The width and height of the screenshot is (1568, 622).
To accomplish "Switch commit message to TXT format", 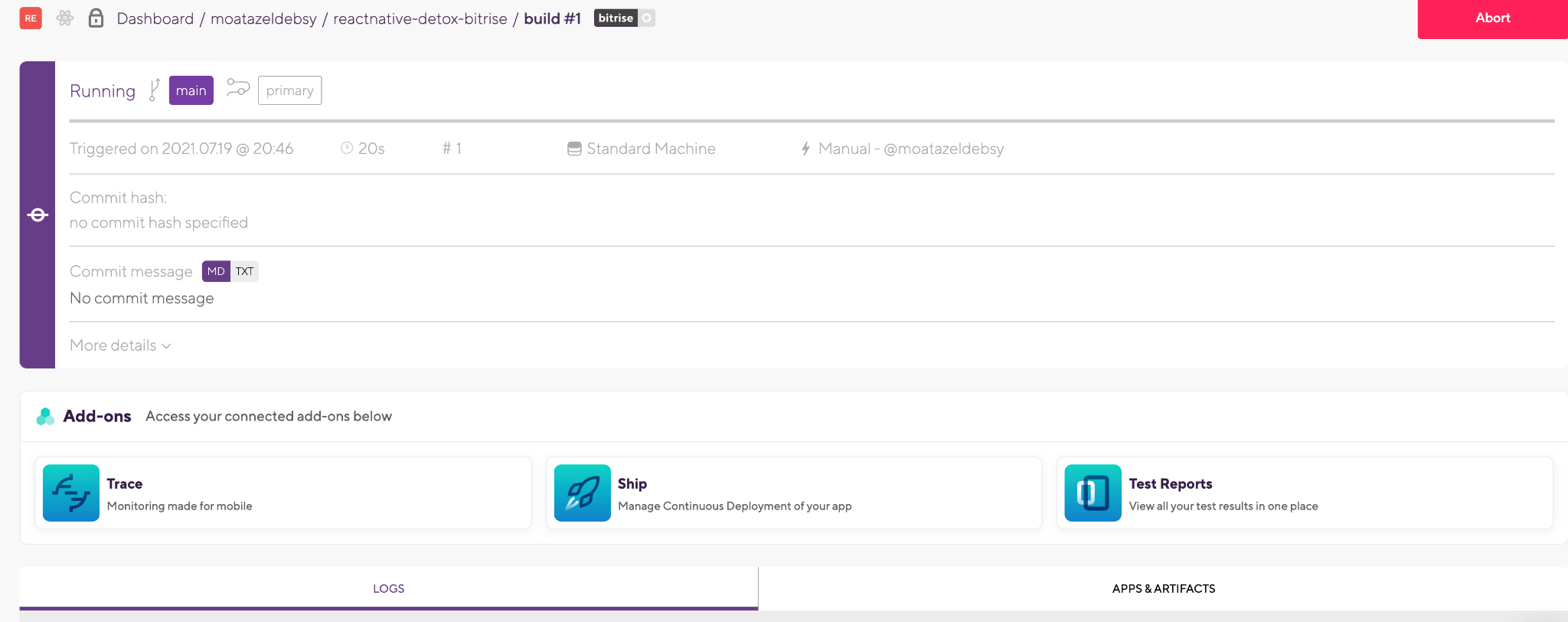I will [x=244, y=271].
